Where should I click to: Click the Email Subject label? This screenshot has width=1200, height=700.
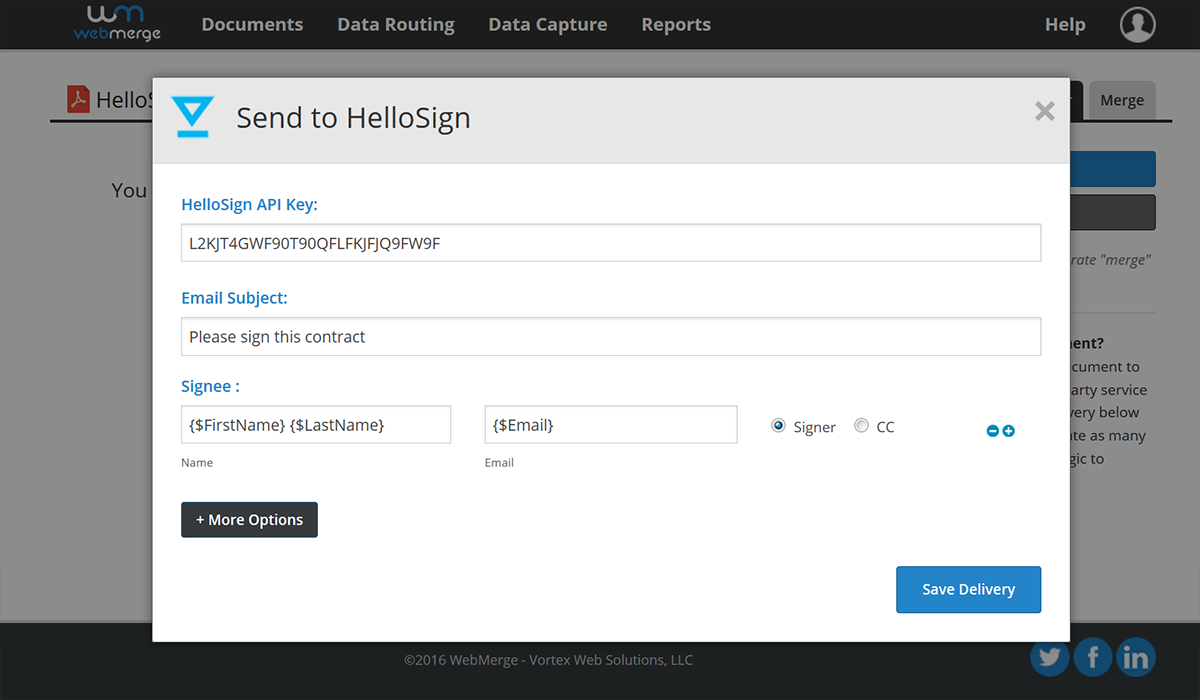[234, 298]
